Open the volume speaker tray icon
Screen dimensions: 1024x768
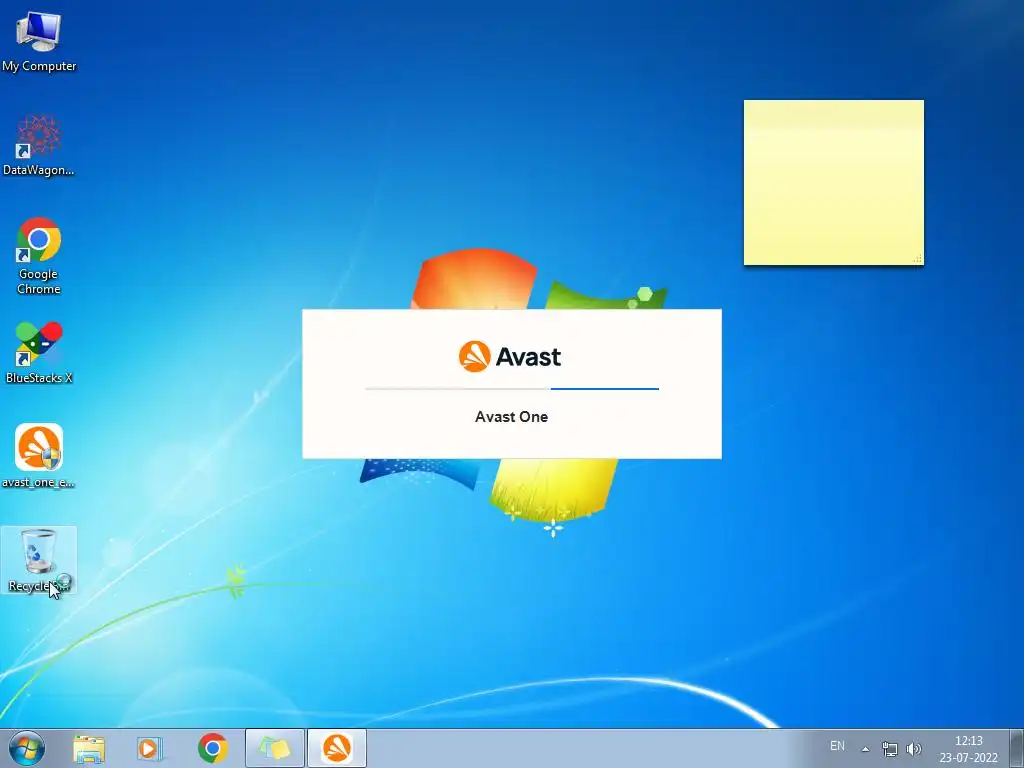pos(914,748)
